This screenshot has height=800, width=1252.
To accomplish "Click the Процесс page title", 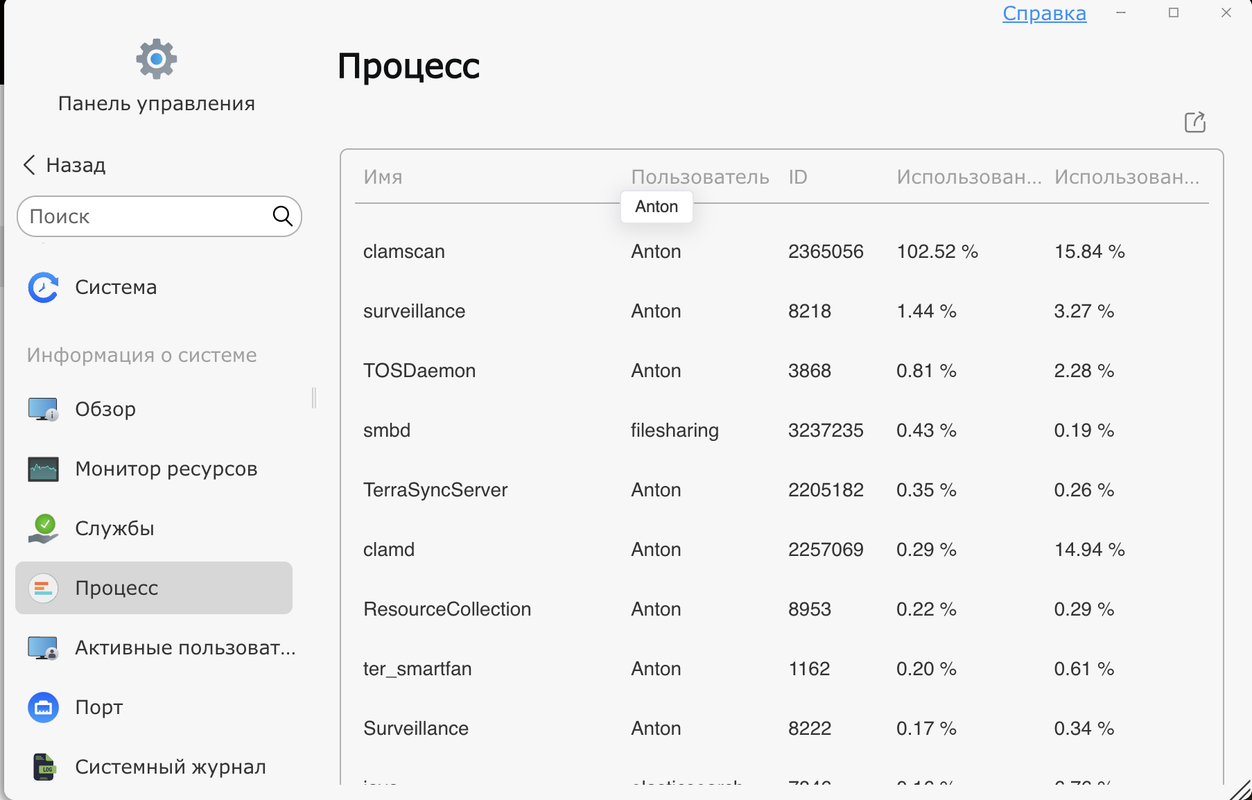I will pyautogui.click(x=409, y=66).
